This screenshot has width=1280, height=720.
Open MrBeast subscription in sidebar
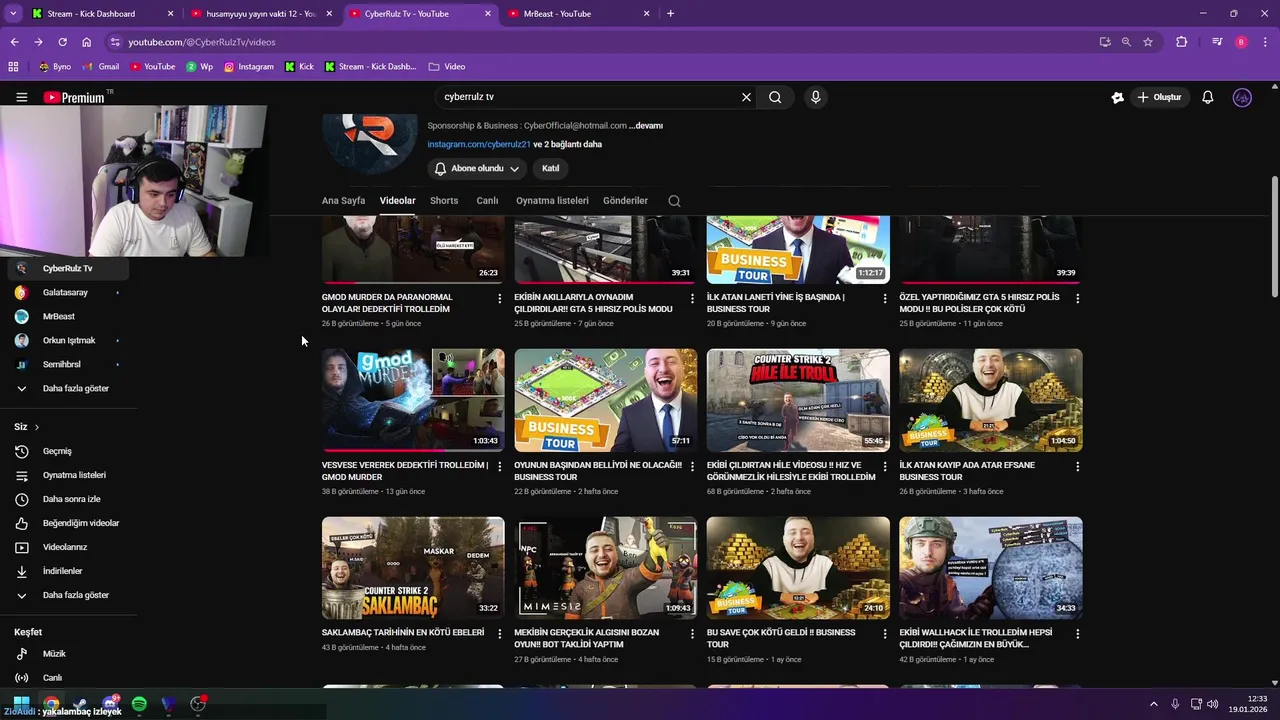coord(69,317)
